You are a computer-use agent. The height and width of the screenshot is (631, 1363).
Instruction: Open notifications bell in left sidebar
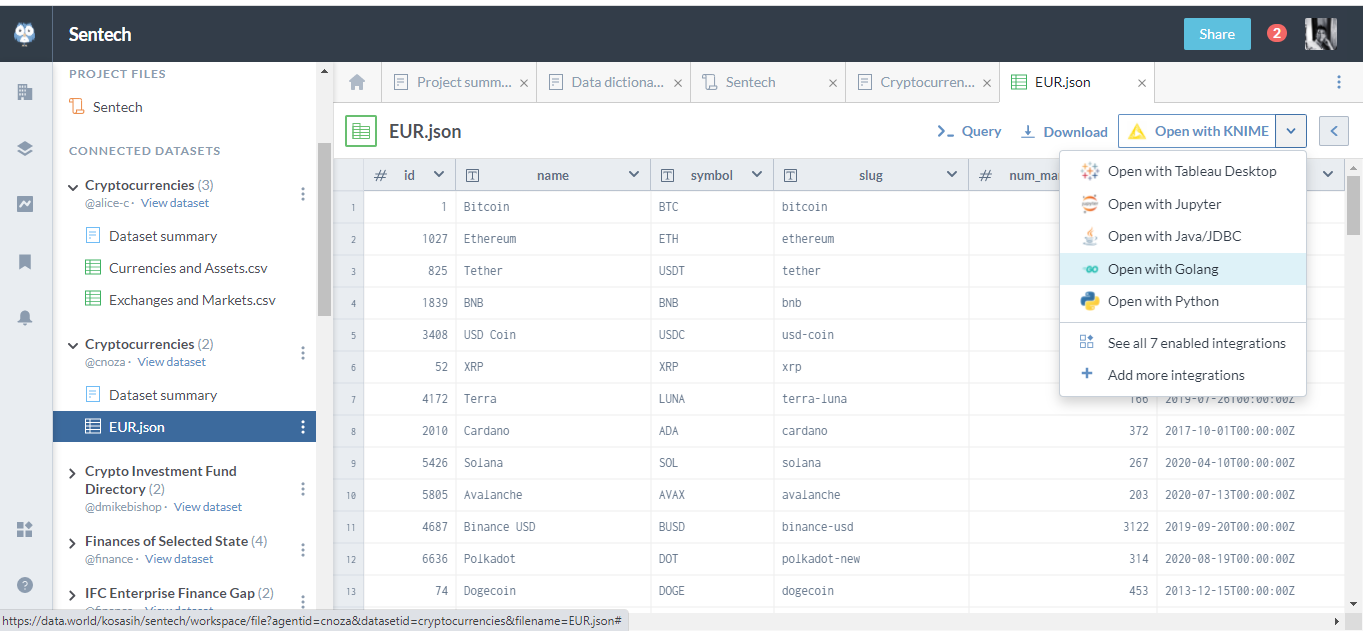25,317
